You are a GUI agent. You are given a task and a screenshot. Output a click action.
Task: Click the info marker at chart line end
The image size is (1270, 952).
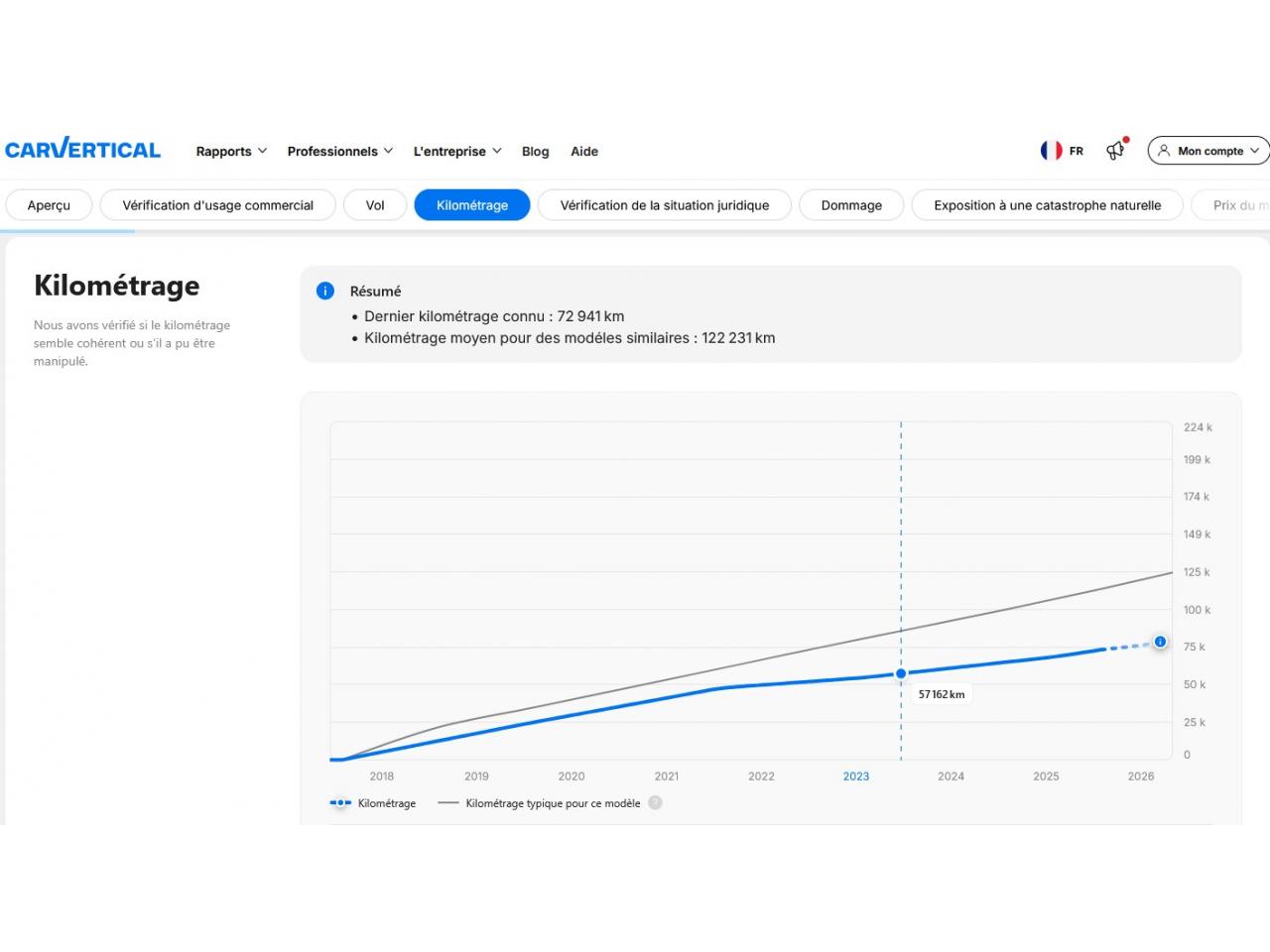click(x=1160, y=642)
